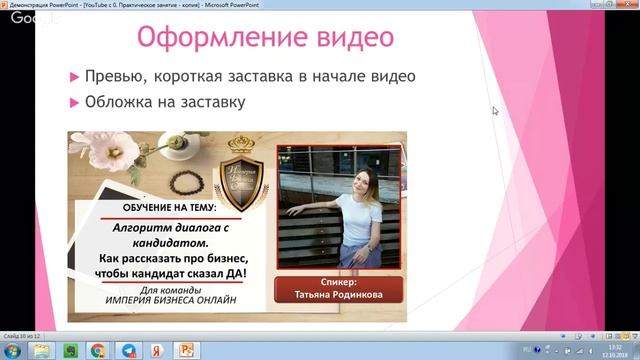
Task: Start Slide Show from status bar
Action: click(x=635, y=336)
